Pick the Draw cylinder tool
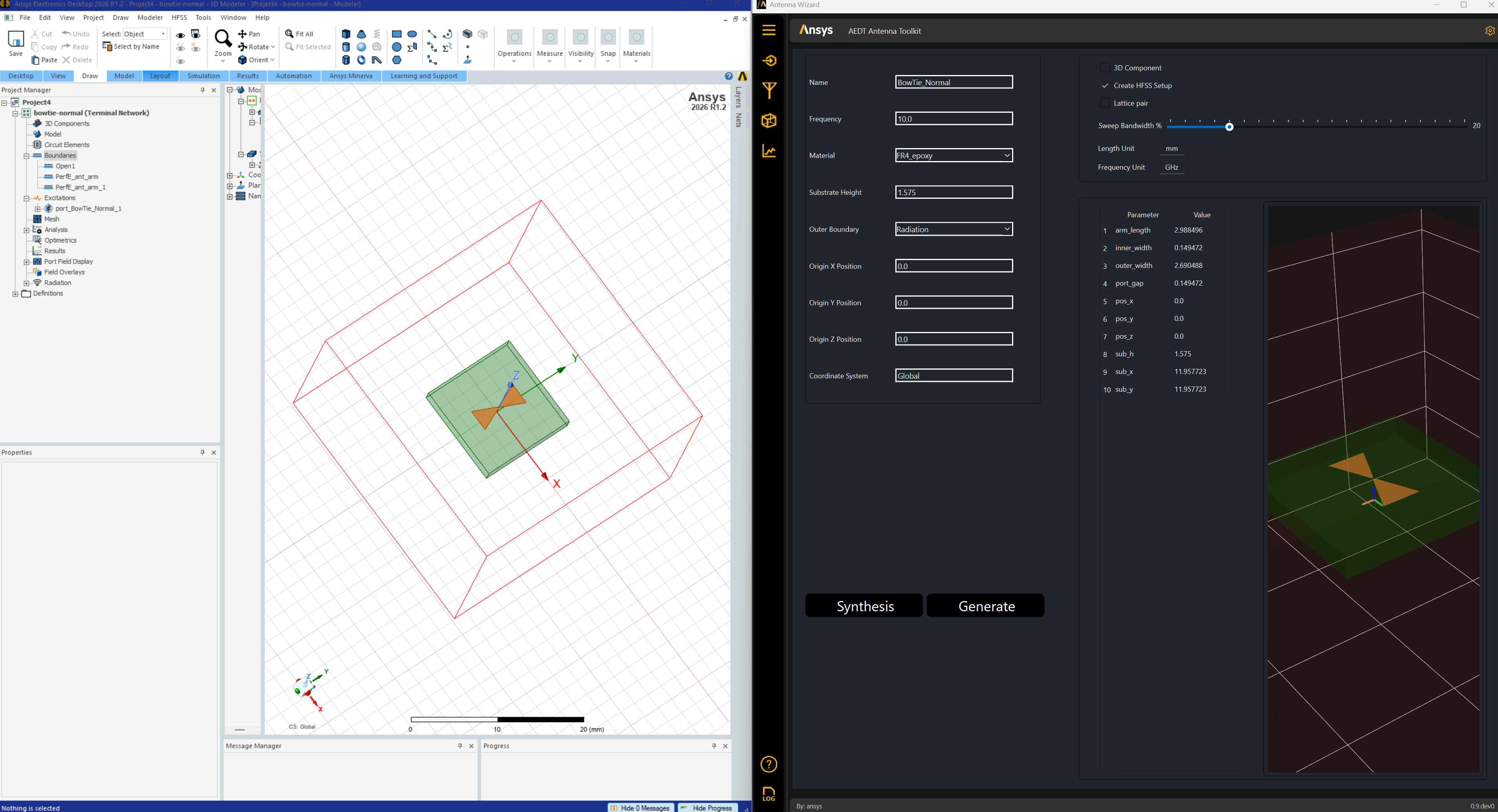 346,47
